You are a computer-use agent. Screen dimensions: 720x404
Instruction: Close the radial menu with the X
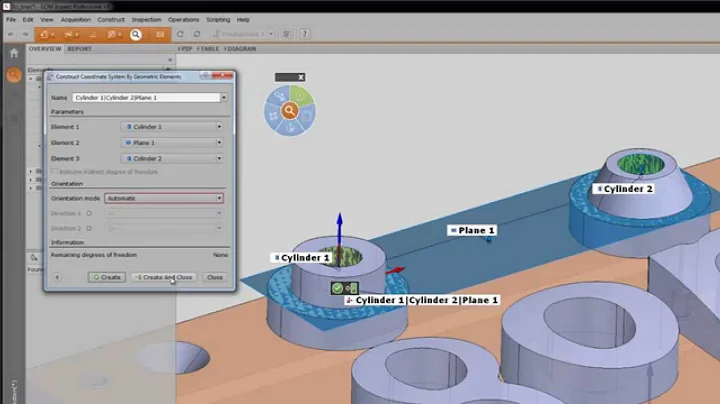(x=301, y=77)
